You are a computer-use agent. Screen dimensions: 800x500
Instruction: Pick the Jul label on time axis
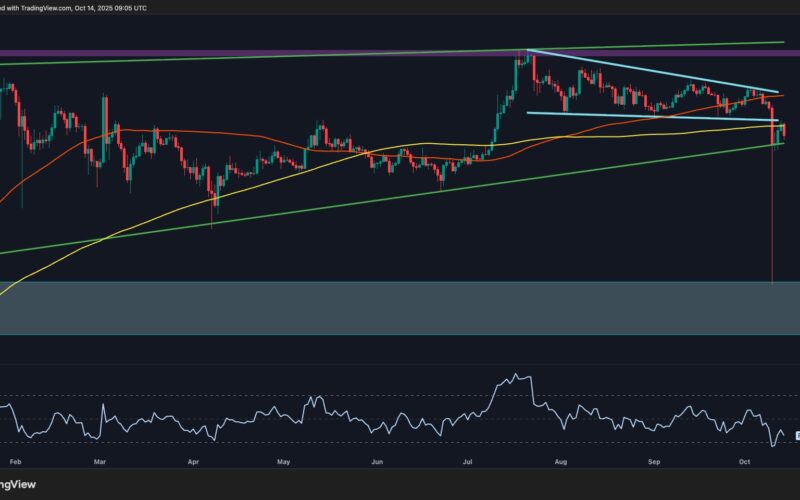tap(469, 463)
